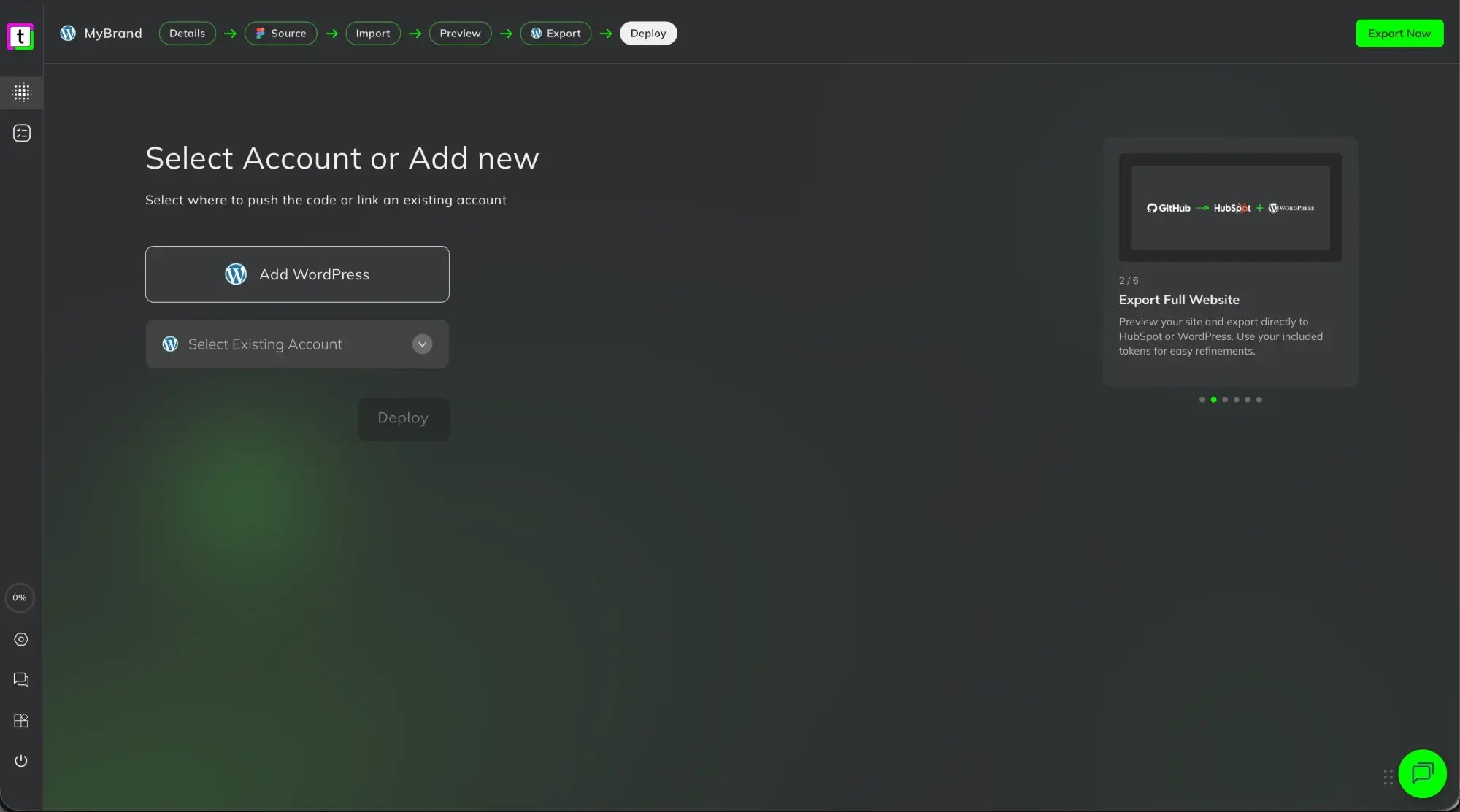Select the Deploy step pill
This screenshot has width=1460, height=812.
click(x=648, y=33)
